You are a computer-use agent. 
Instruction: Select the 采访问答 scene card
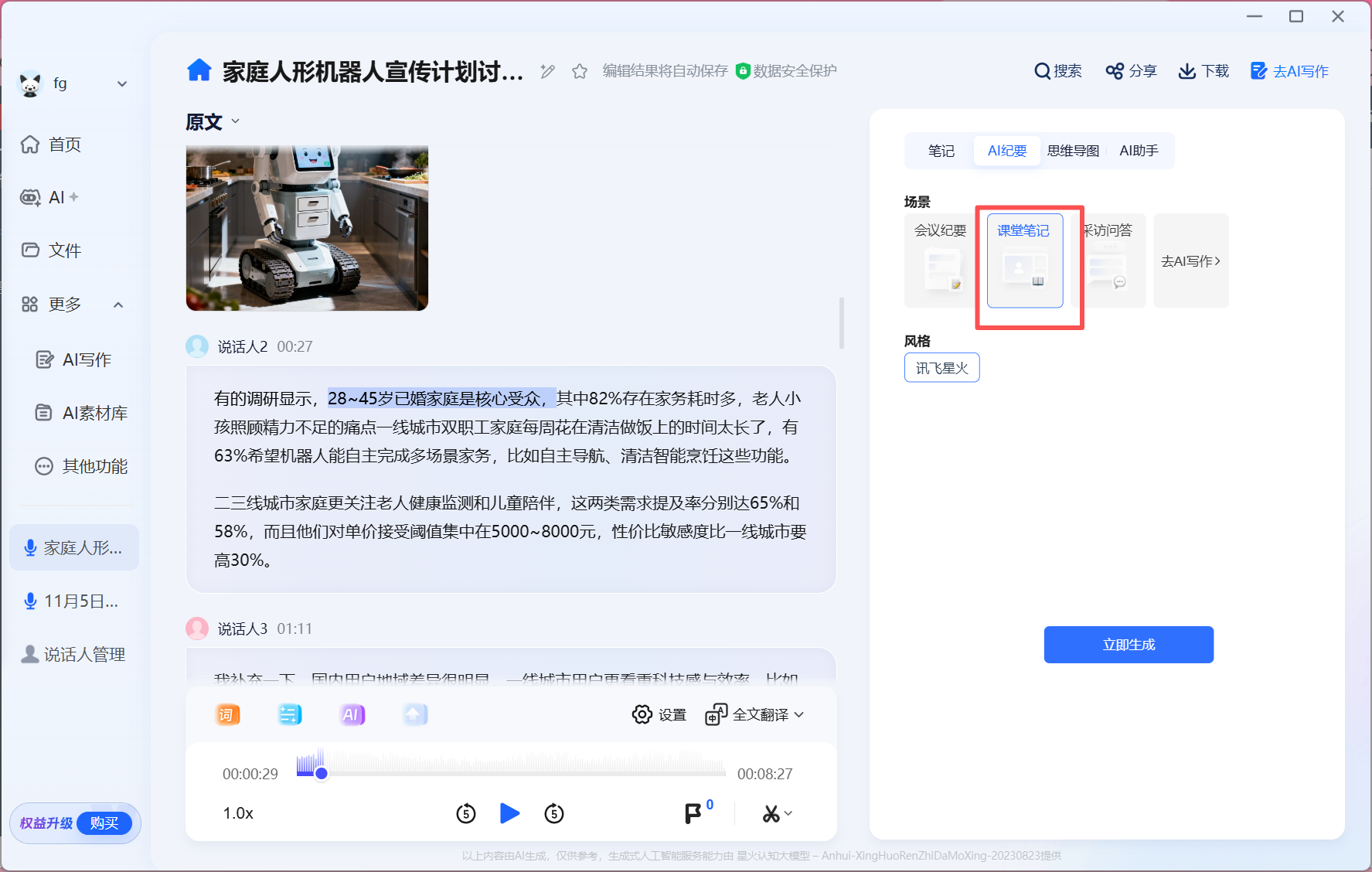1112,261
